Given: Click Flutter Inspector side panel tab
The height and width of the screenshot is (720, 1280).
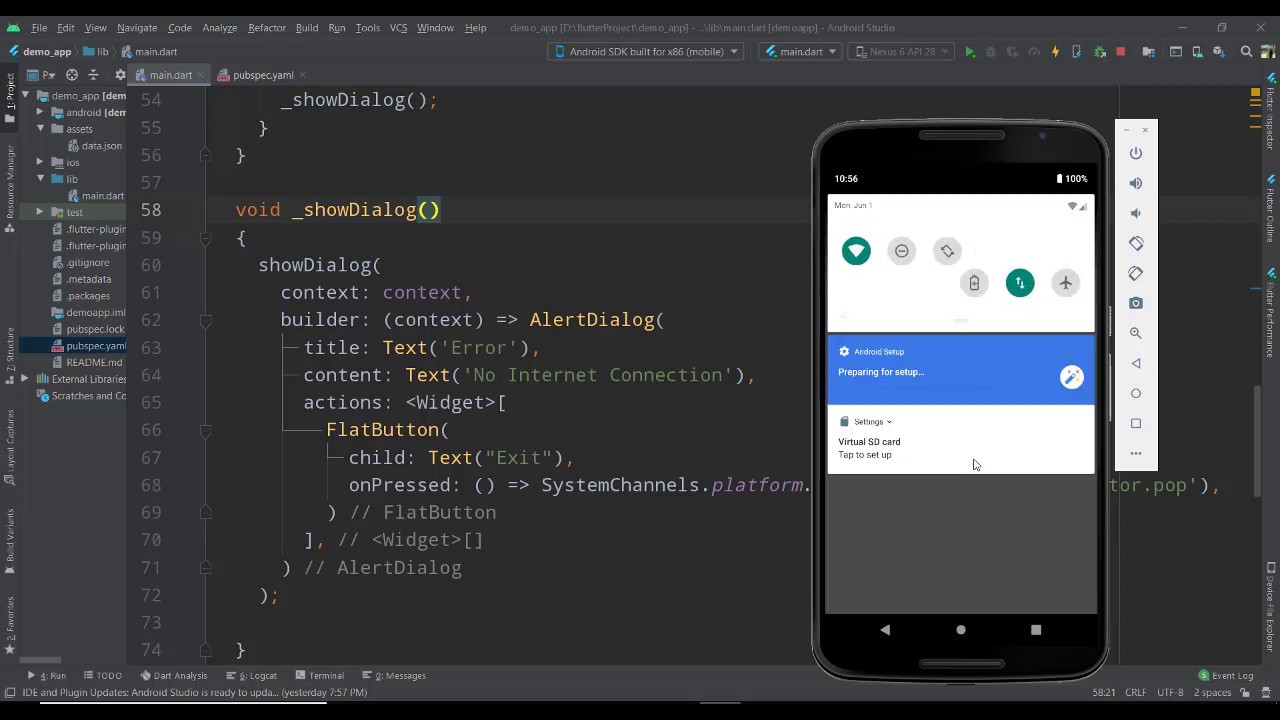Looking at the screenshot, I should pos(1271,110).
